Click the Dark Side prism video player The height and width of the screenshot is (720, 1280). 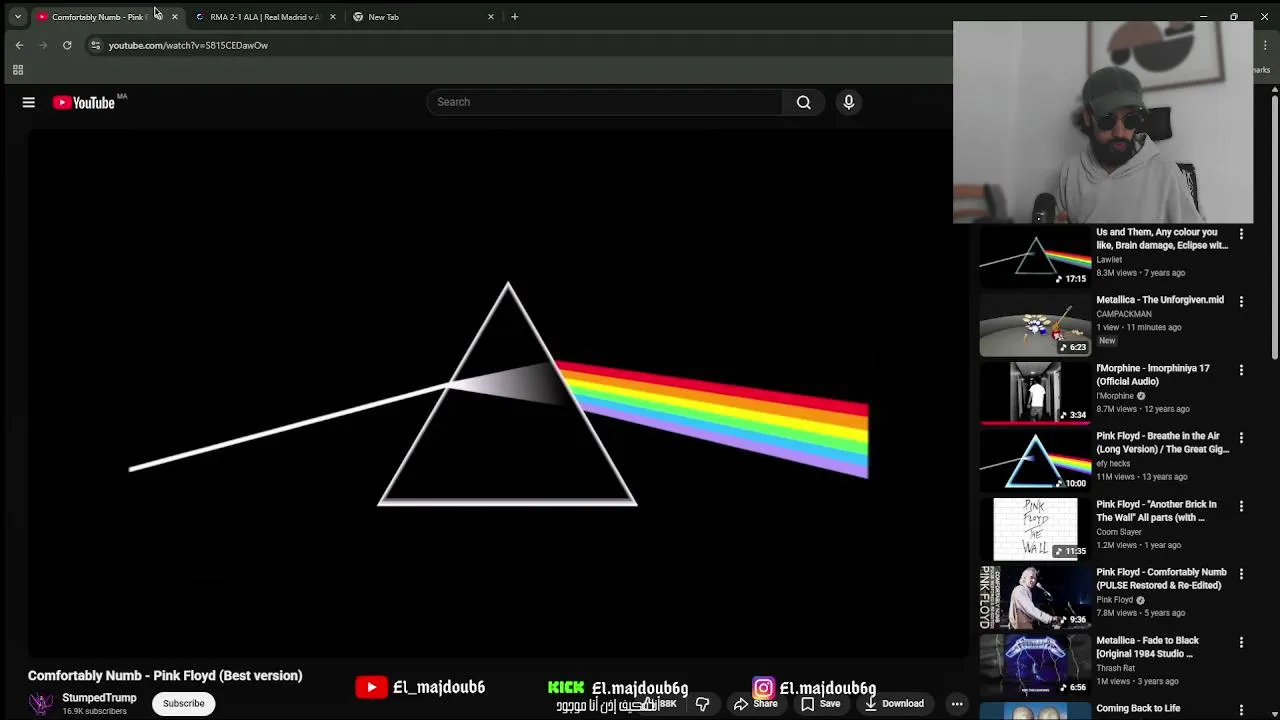(x=498, y=394)
